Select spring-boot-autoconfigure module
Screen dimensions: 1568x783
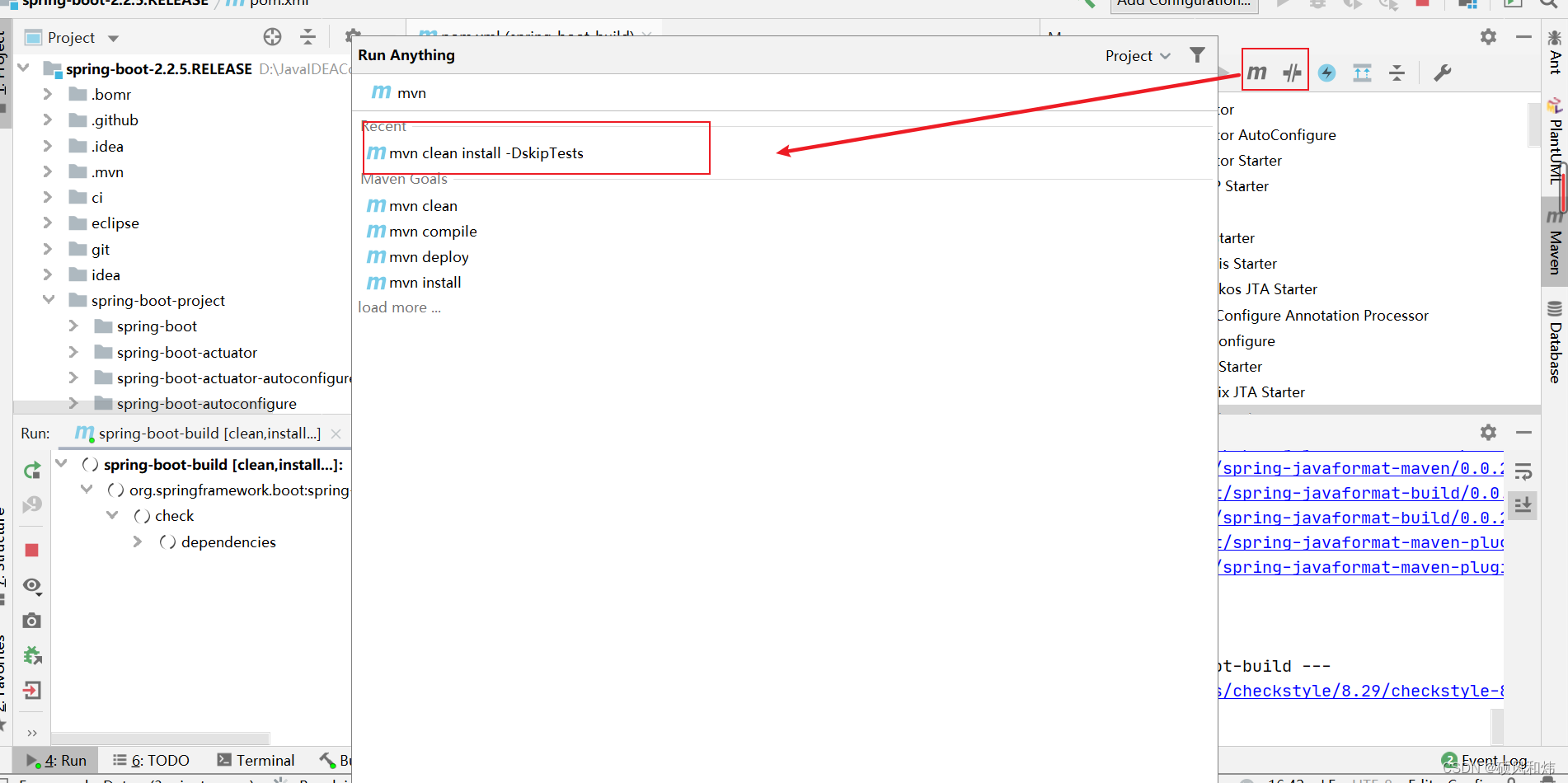click(x=206, y=404)
